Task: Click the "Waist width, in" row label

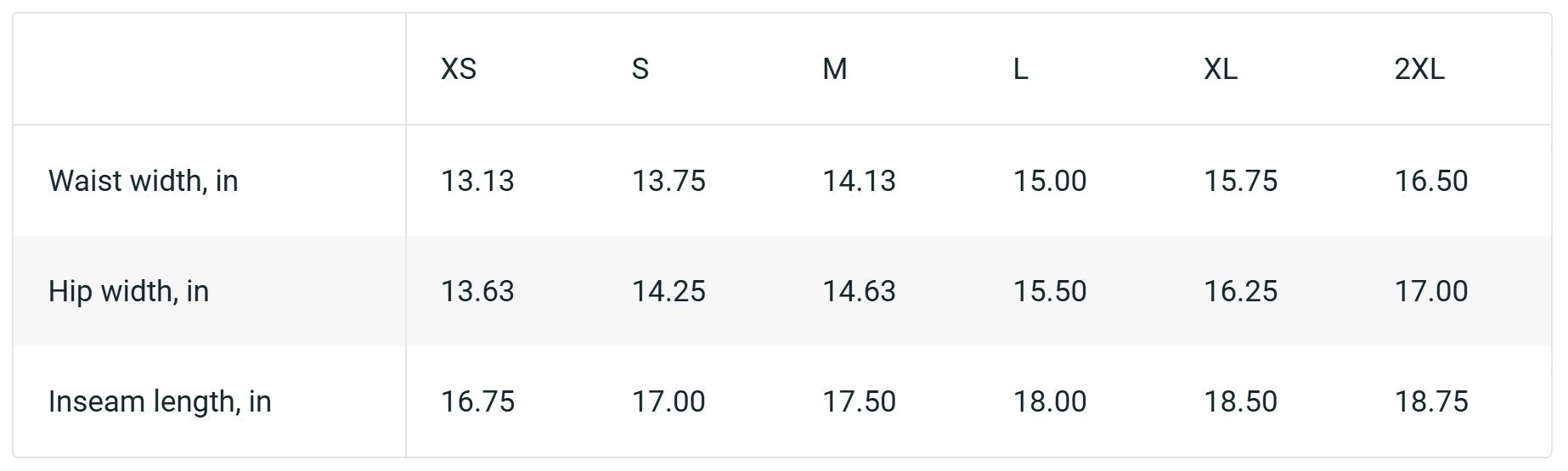Action: (x=143, y=181)
